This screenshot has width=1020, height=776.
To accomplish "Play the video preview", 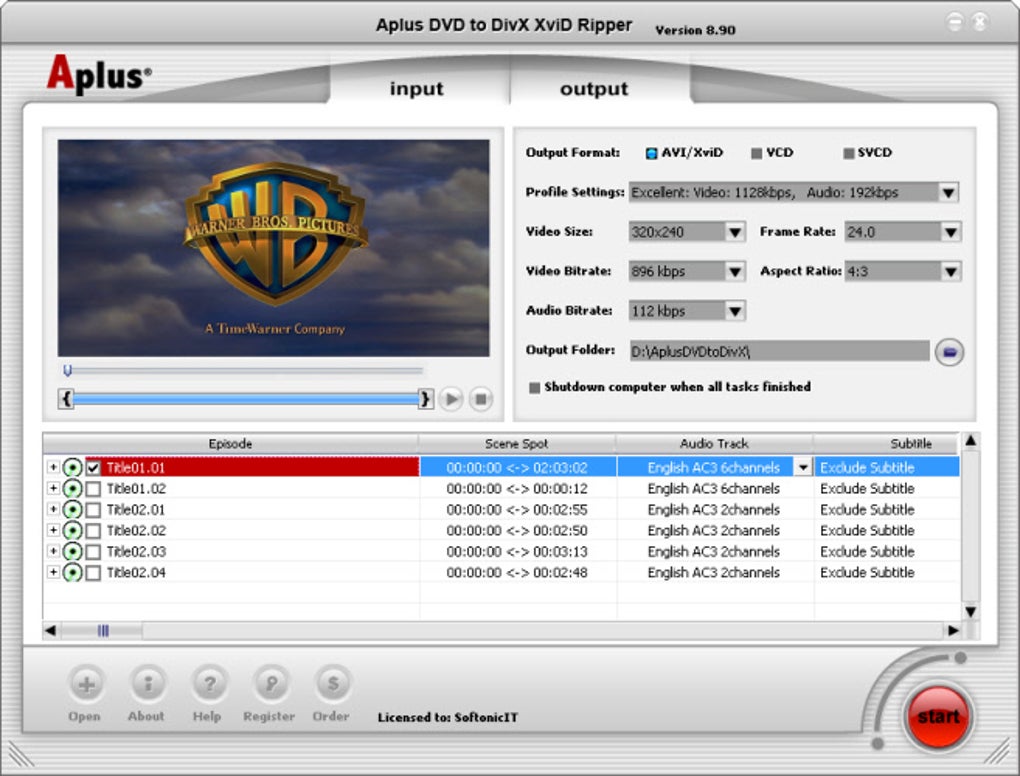I will tap(450, 398).
